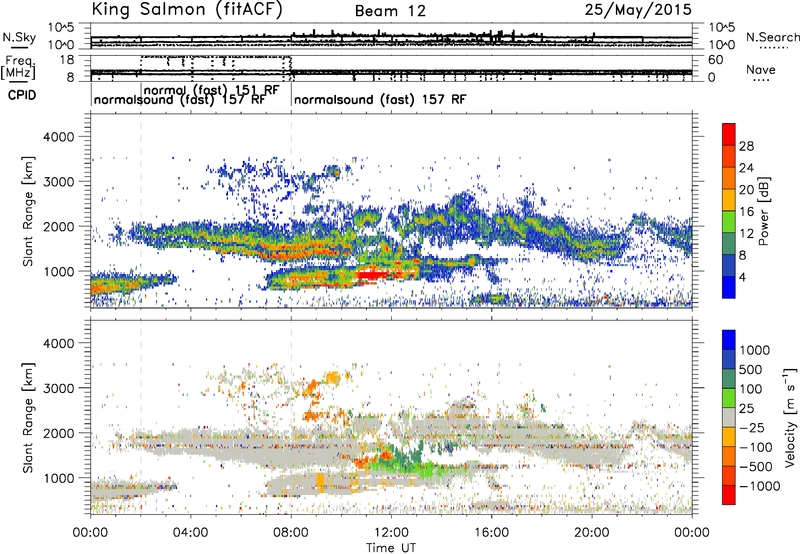800x554 pixels.
Task: Select the "500" label on the velocity colorbar
Action: [751, 369]
